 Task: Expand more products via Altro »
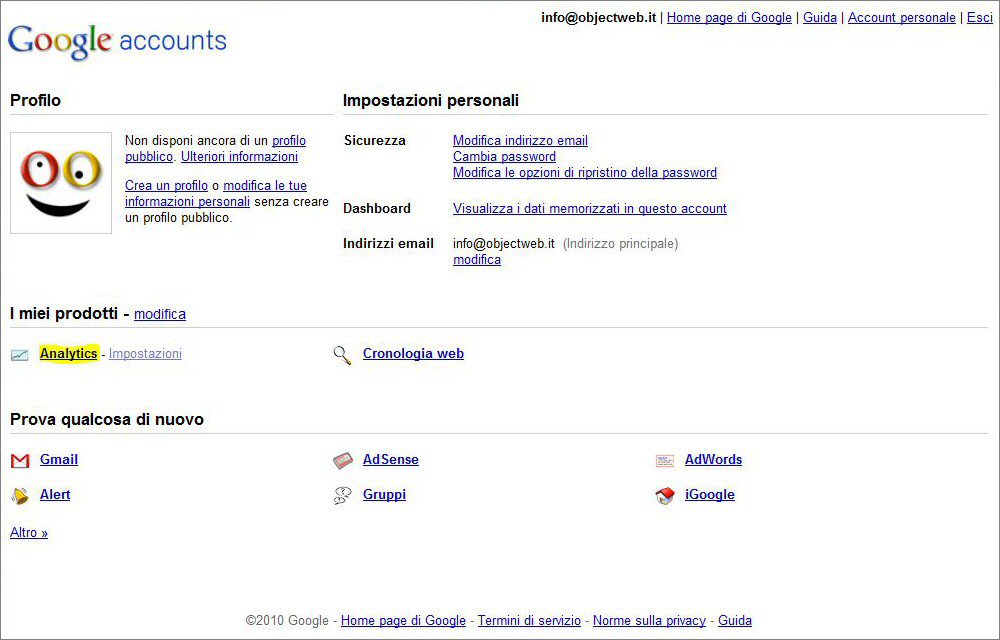29,533
